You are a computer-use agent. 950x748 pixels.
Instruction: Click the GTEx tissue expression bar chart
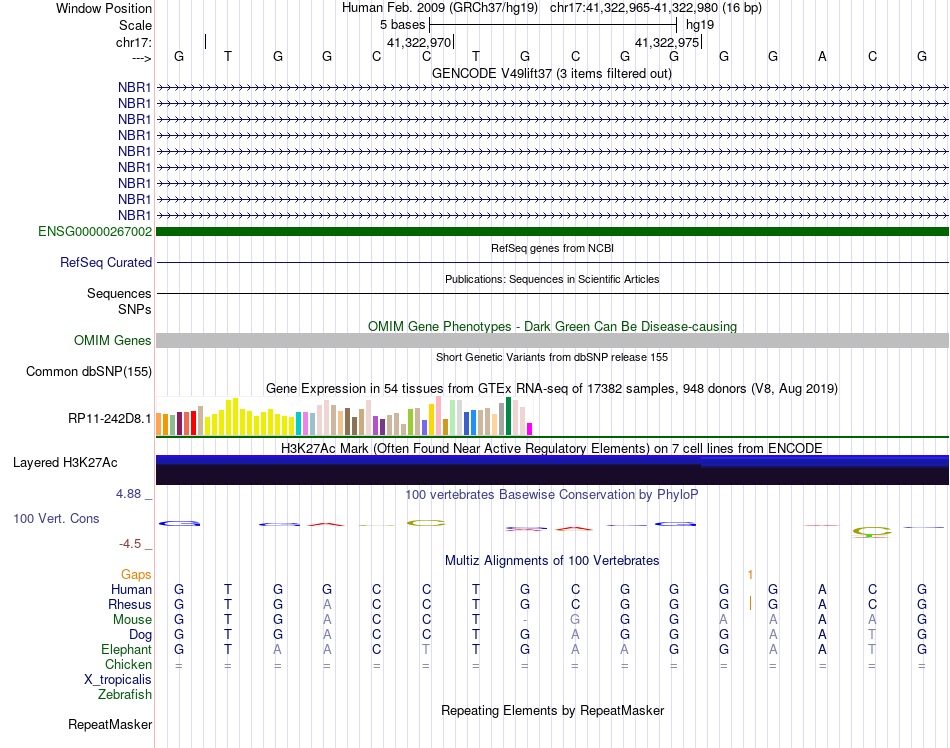(x=344, y=416)
